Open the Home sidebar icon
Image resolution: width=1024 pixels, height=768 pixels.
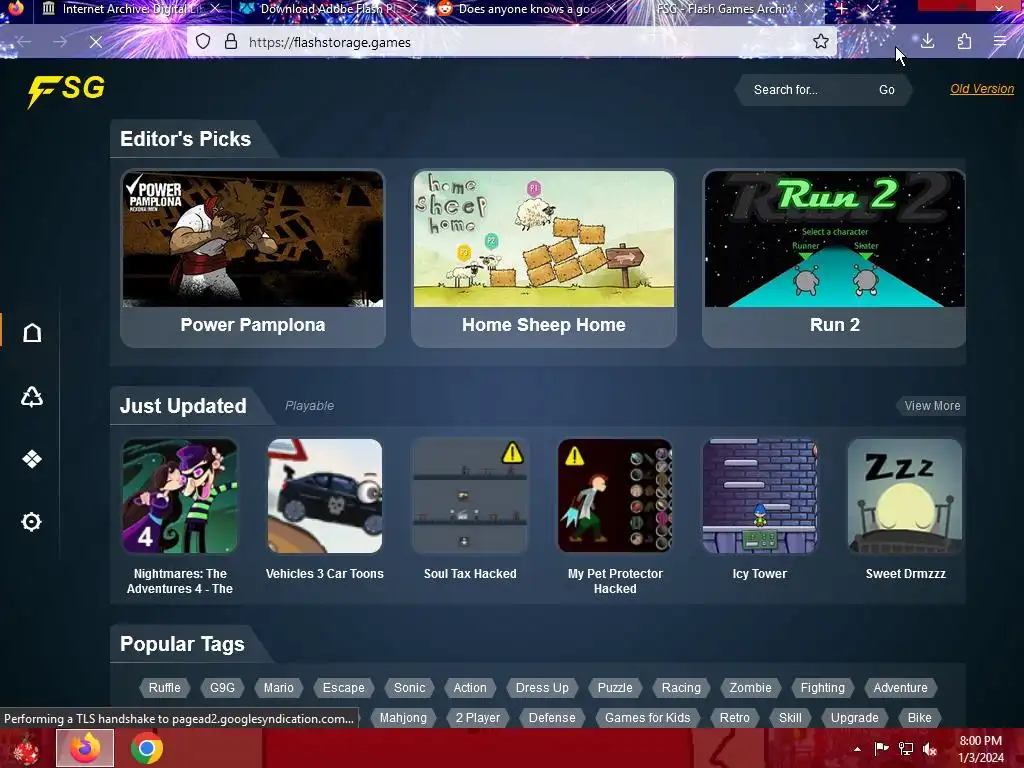(x=32, y=332)
